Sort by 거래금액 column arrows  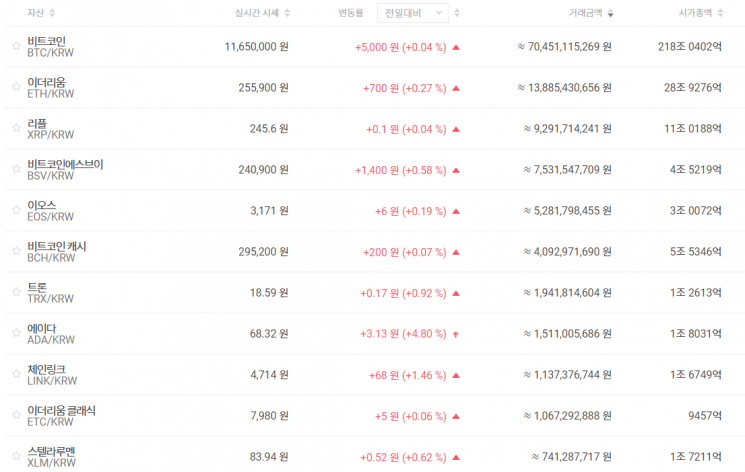[611, 13]
